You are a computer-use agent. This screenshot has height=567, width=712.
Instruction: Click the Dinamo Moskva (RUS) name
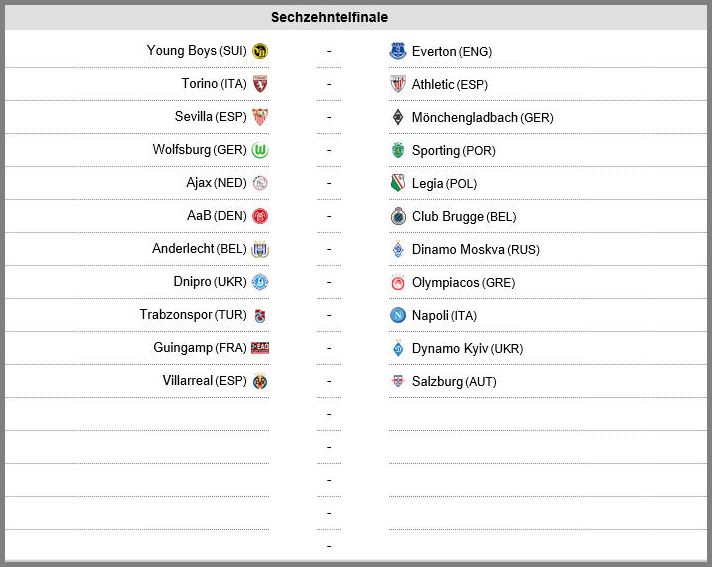tap(475, 249)
